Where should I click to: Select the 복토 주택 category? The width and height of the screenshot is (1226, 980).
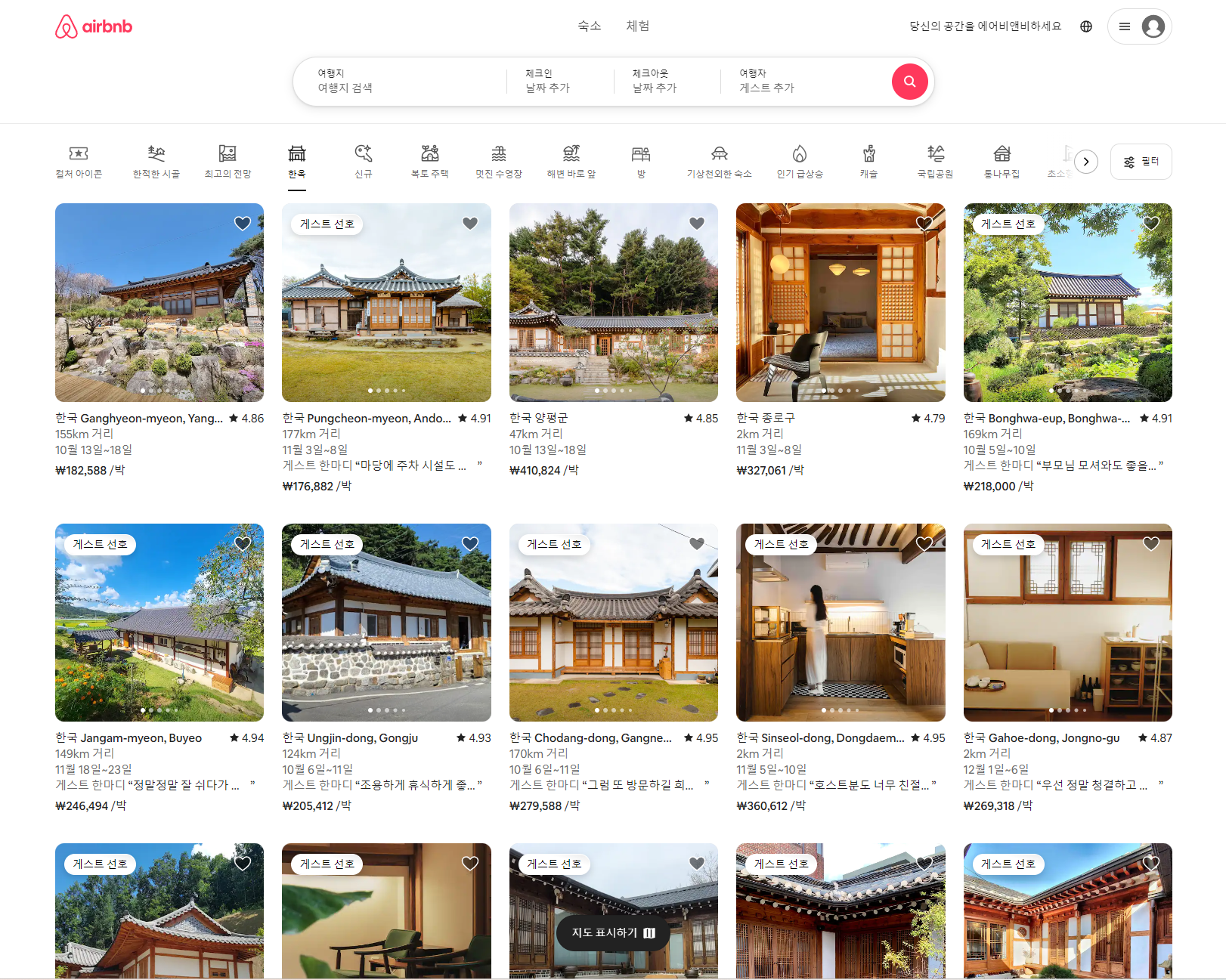pos(430,162)
